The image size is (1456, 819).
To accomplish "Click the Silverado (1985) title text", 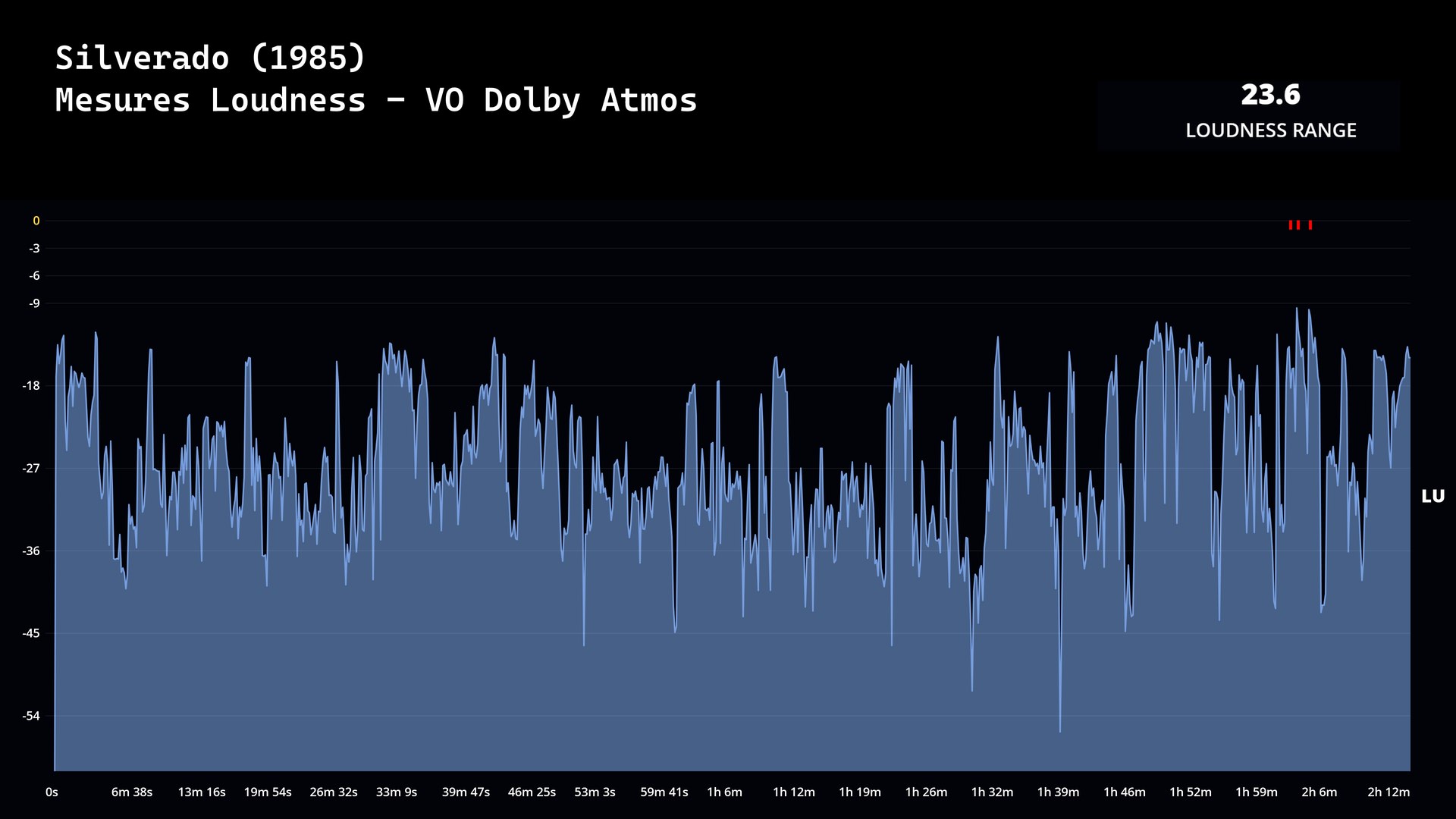I will (x=211, y=58).
